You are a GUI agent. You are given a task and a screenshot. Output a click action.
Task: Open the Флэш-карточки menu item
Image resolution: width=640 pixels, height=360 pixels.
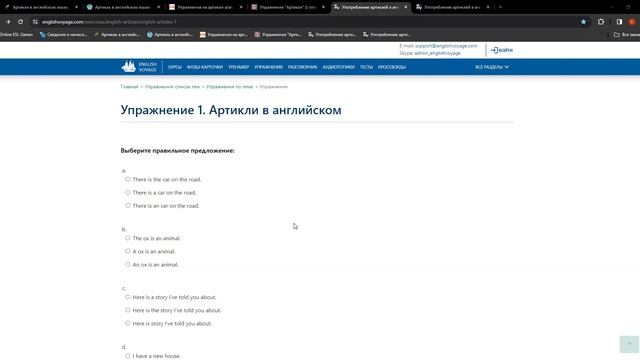tap(205, 67)
